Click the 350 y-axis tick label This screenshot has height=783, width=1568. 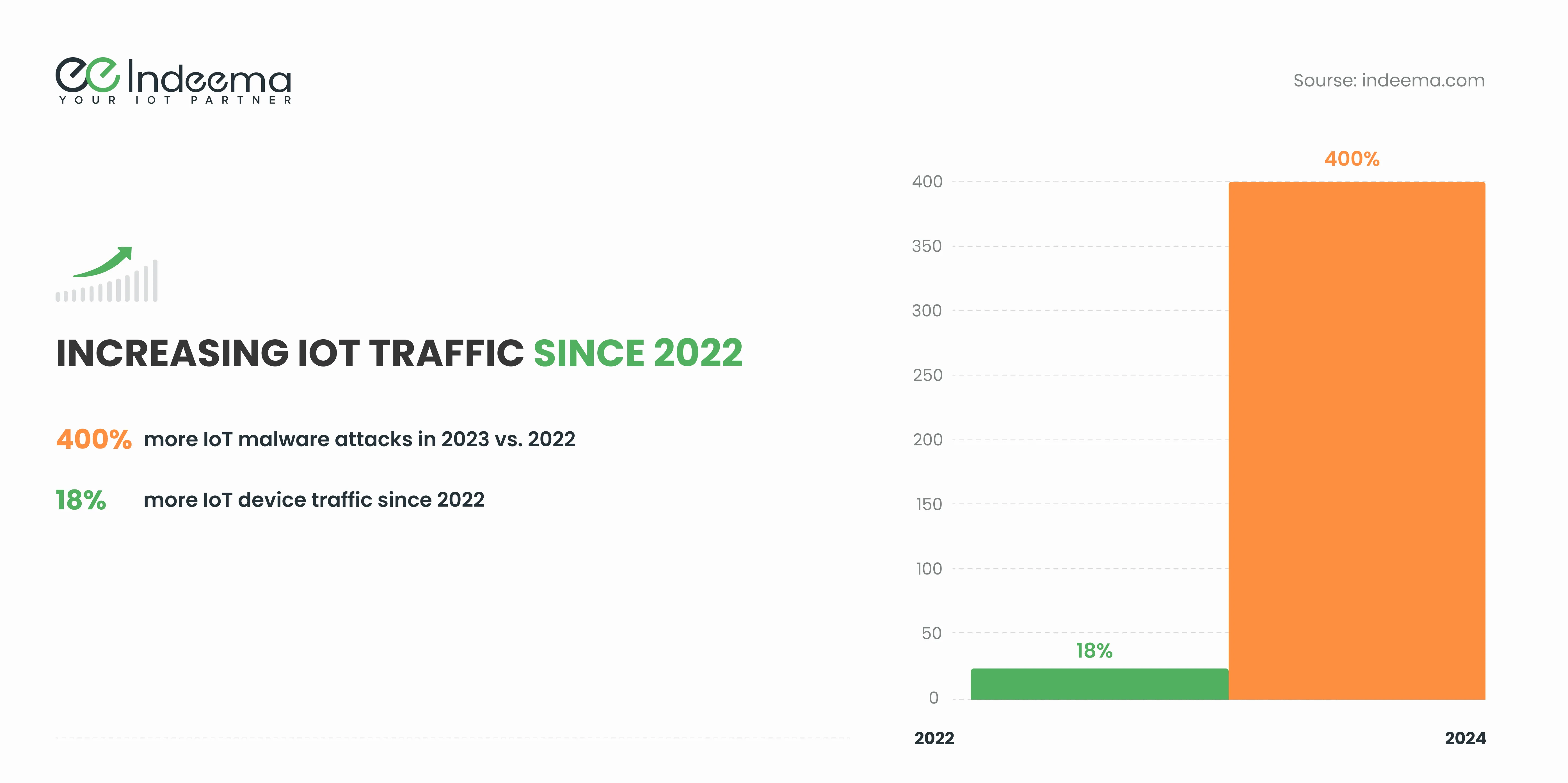coord(926,246)
